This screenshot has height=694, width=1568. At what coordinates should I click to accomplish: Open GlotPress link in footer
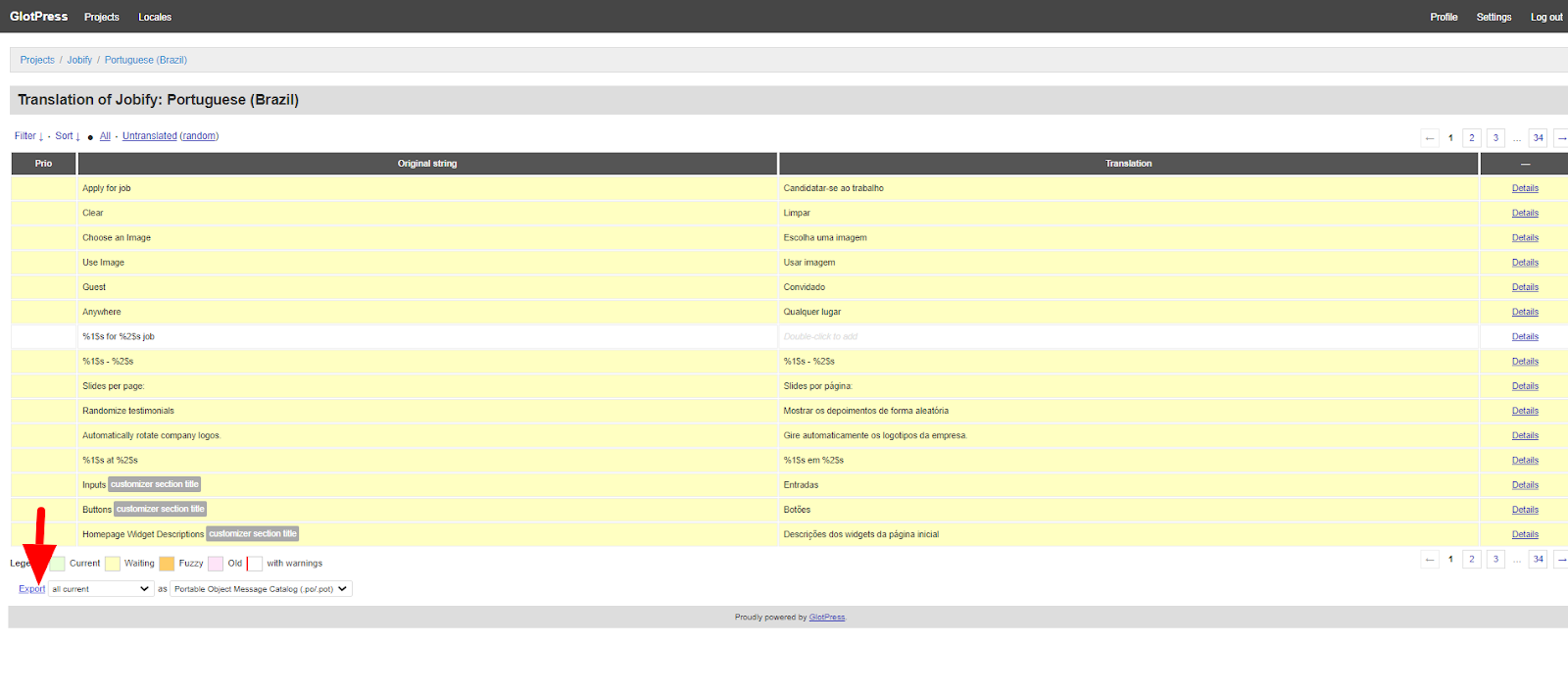[827, 618]
